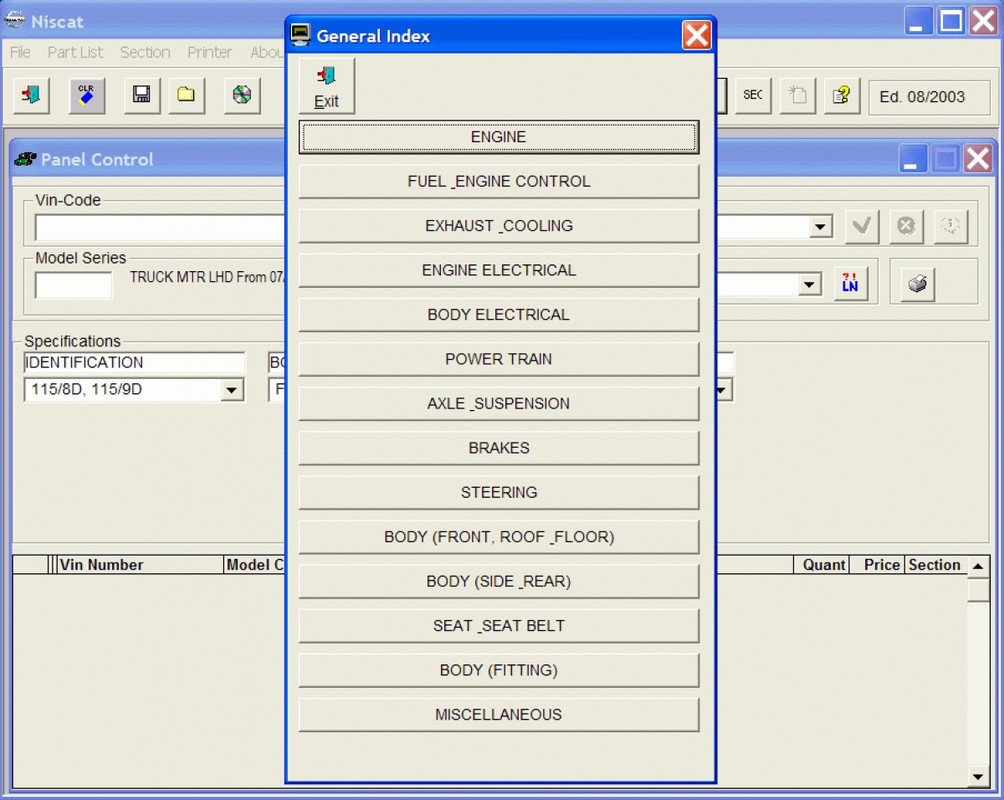Click the notepad icon next to SEC
Screen dimensions: 1004x800
click(798, 96)
